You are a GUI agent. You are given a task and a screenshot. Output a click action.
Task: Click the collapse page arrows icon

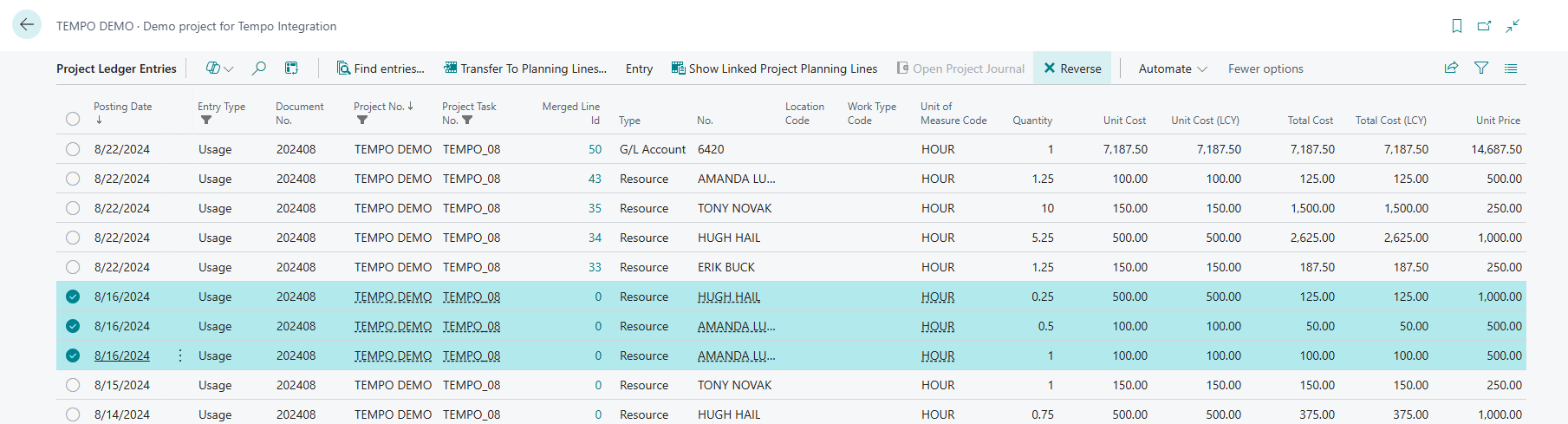(x=1513, y=26)
